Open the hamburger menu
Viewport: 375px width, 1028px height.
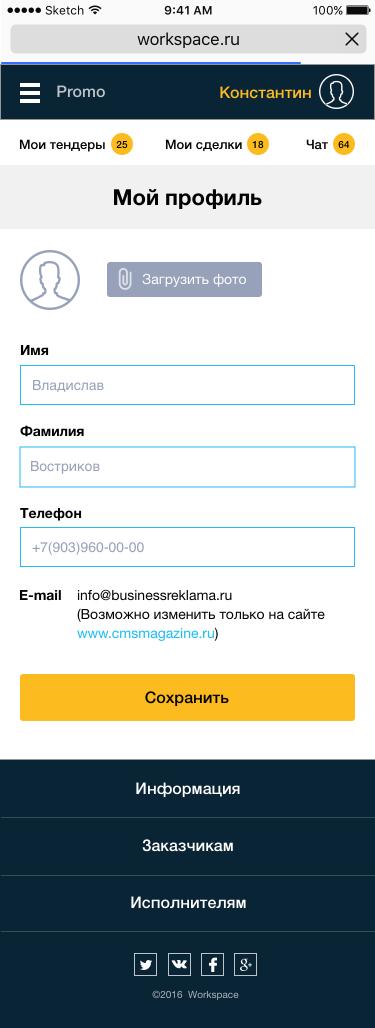[x=30, y=92]
